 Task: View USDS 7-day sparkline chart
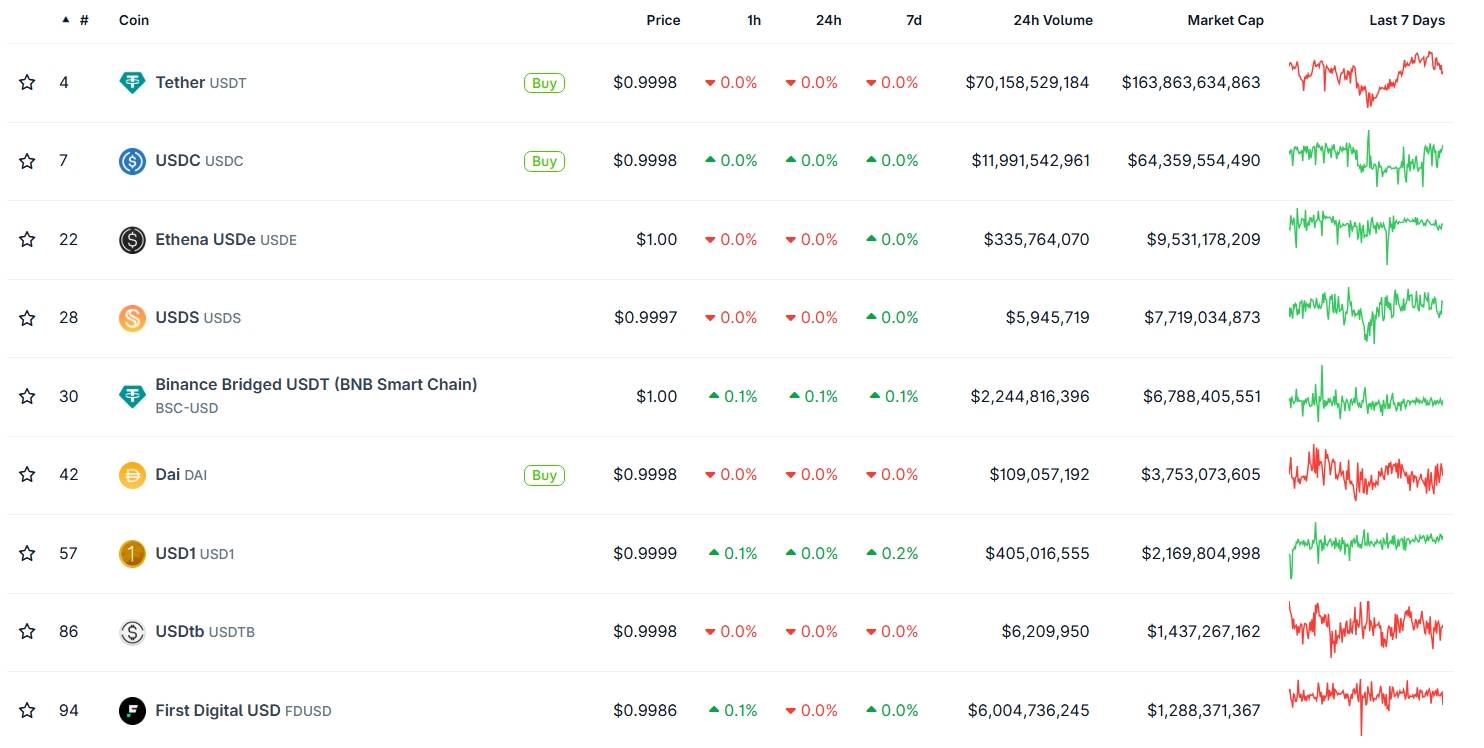(1366, 315)
